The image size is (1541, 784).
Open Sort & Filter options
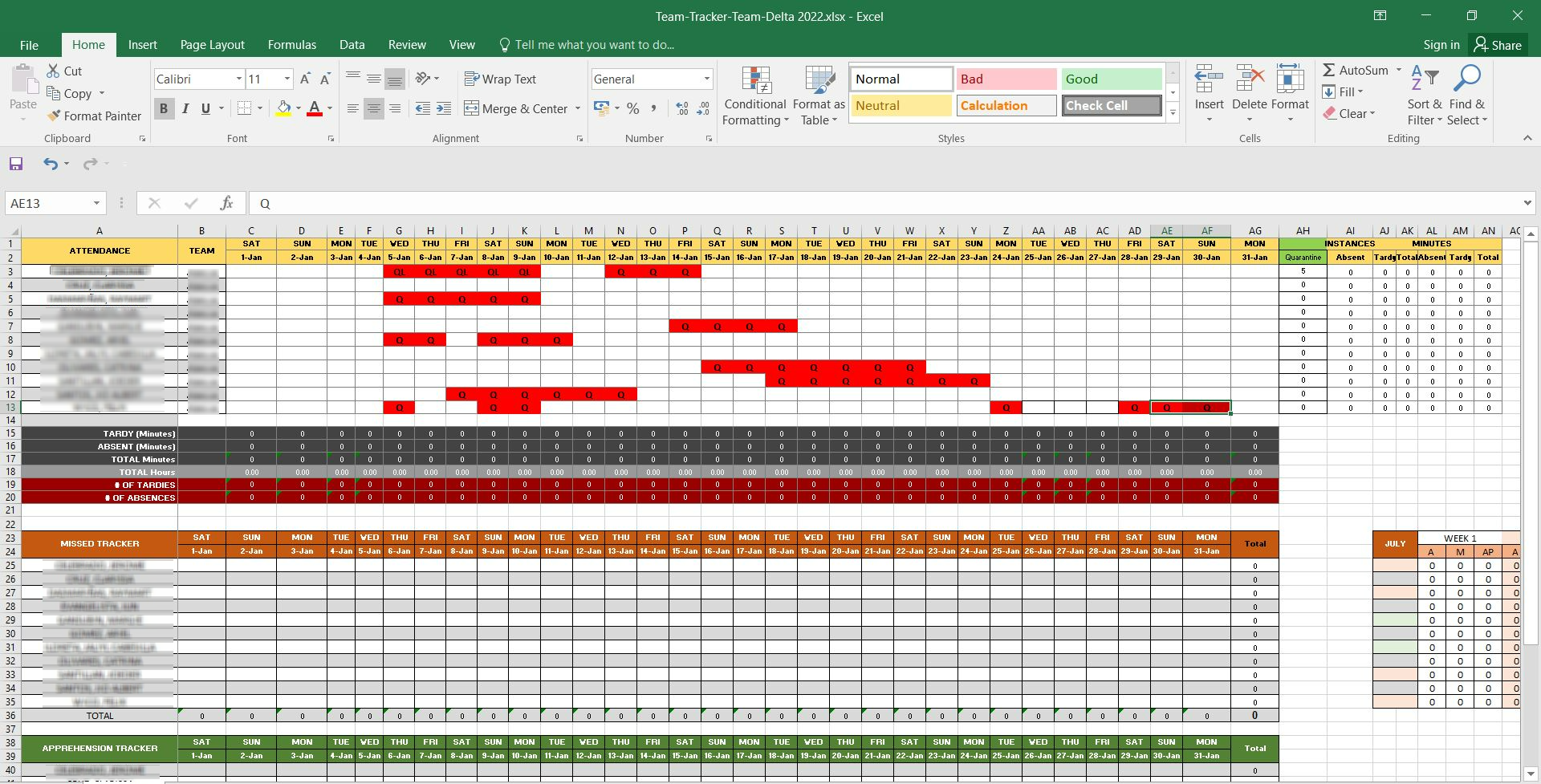point(1425,95)
